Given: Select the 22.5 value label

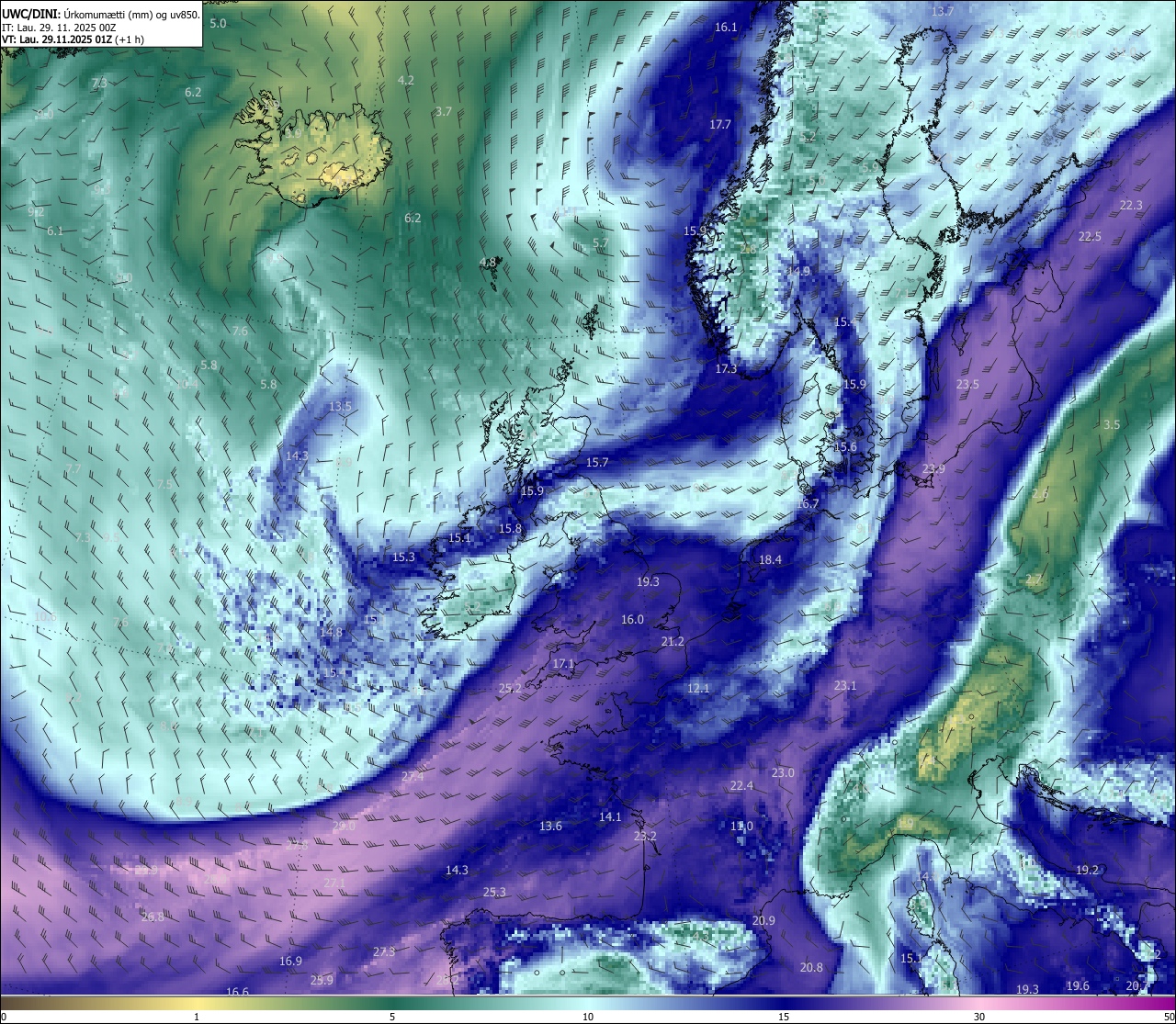Looking at the screenshot, I should 1090,236.
